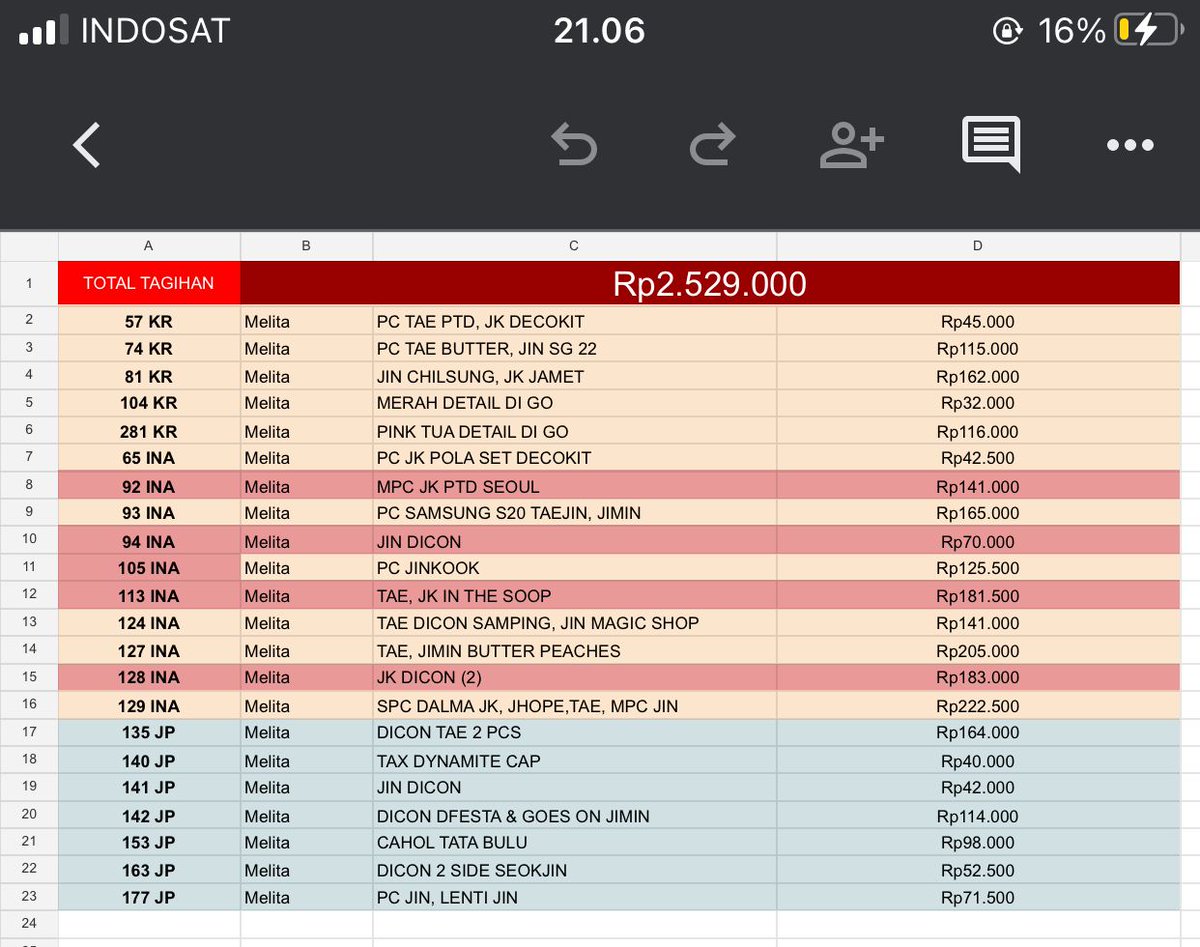Screen dimensions: 1200x947
Task: Select price cell Rp162.000
Action: [978, 377]
